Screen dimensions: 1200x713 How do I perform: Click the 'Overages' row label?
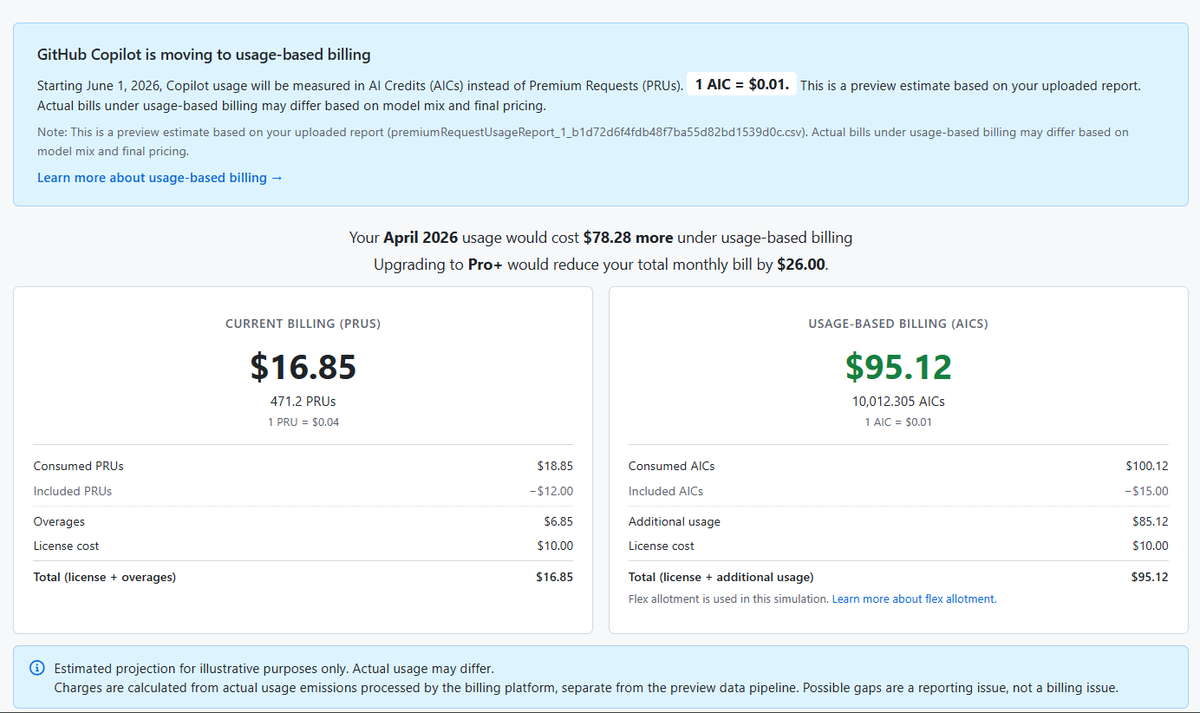tap(59, 522)
